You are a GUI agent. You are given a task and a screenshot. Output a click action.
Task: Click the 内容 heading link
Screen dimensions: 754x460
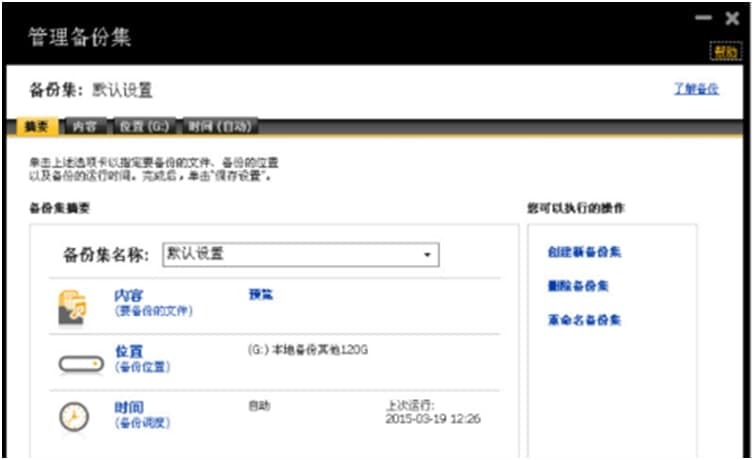(x=129, y=295)
